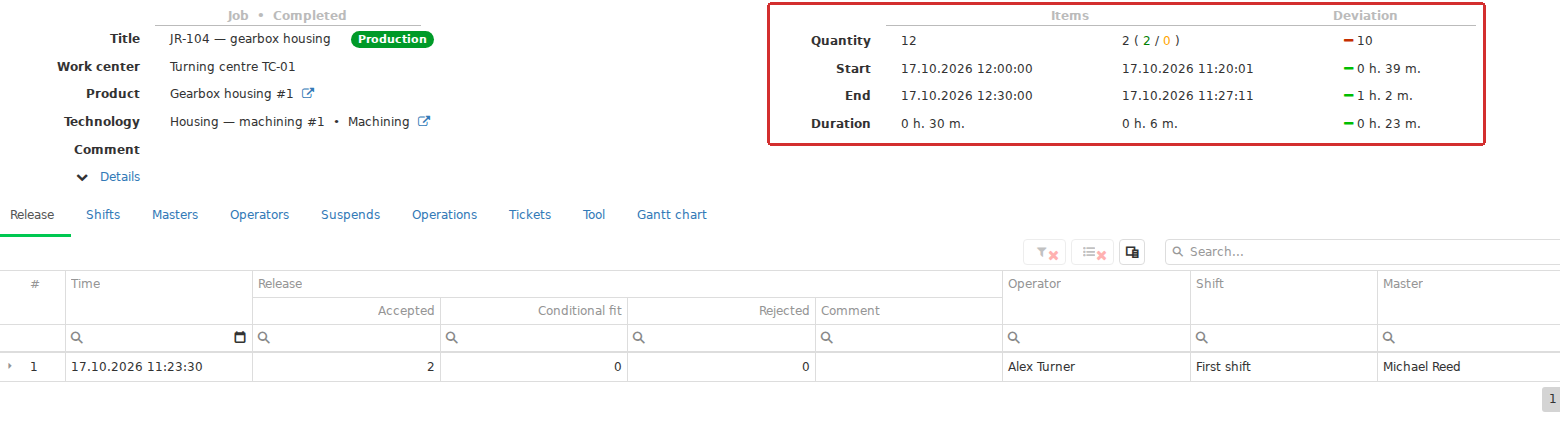The width and height of the screenshot is (1560, 422).
Task: Click magnifier icon in Accepted filter cell
Action: (x=264, y=338)
